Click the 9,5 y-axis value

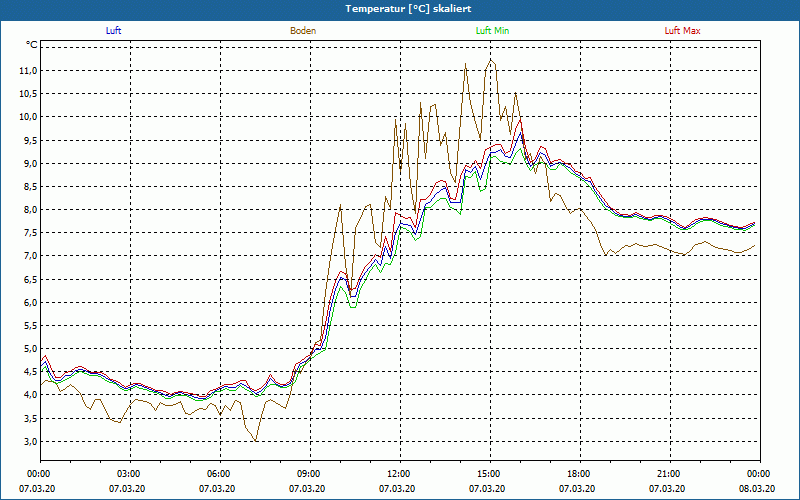click(30, 140)
